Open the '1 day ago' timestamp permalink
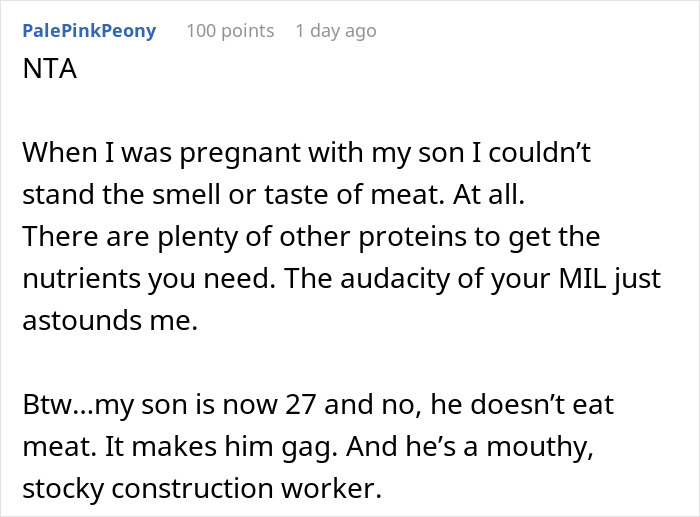 click(x=336, y=31)
